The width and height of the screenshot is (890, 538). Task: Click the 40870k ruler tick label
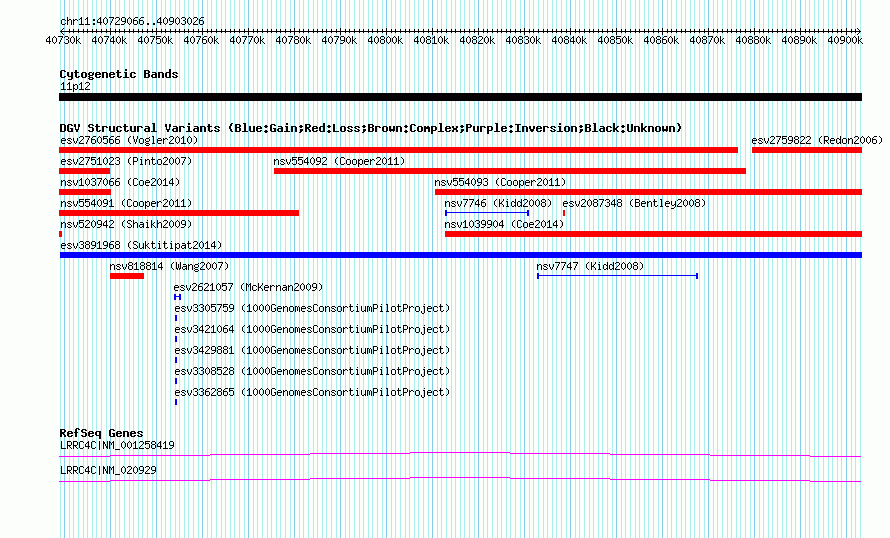pos(707,40)
